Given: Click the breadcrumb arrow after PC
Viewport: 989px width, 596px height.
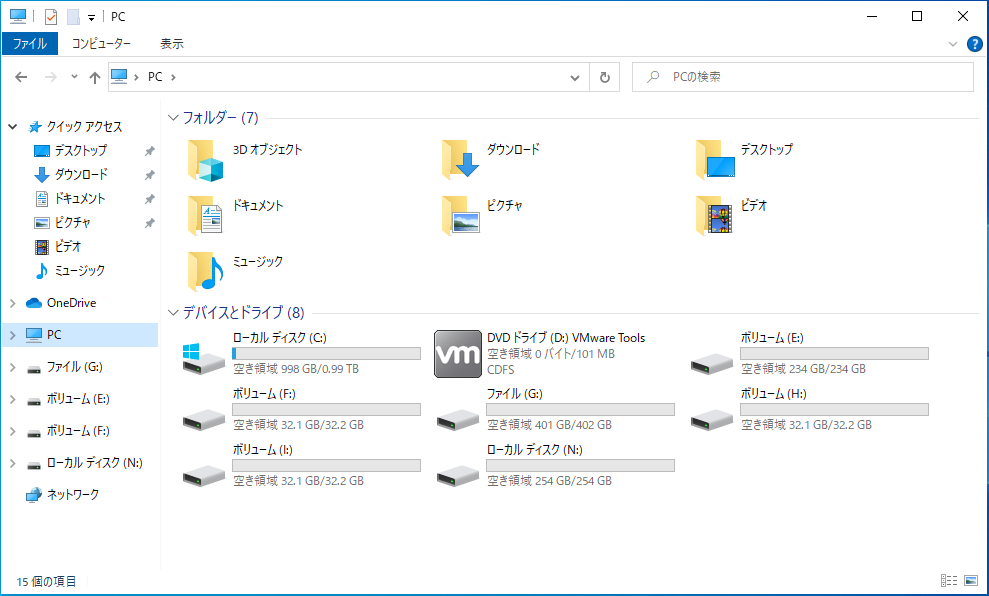Looking at the screenshot, I should coord(173,77).
